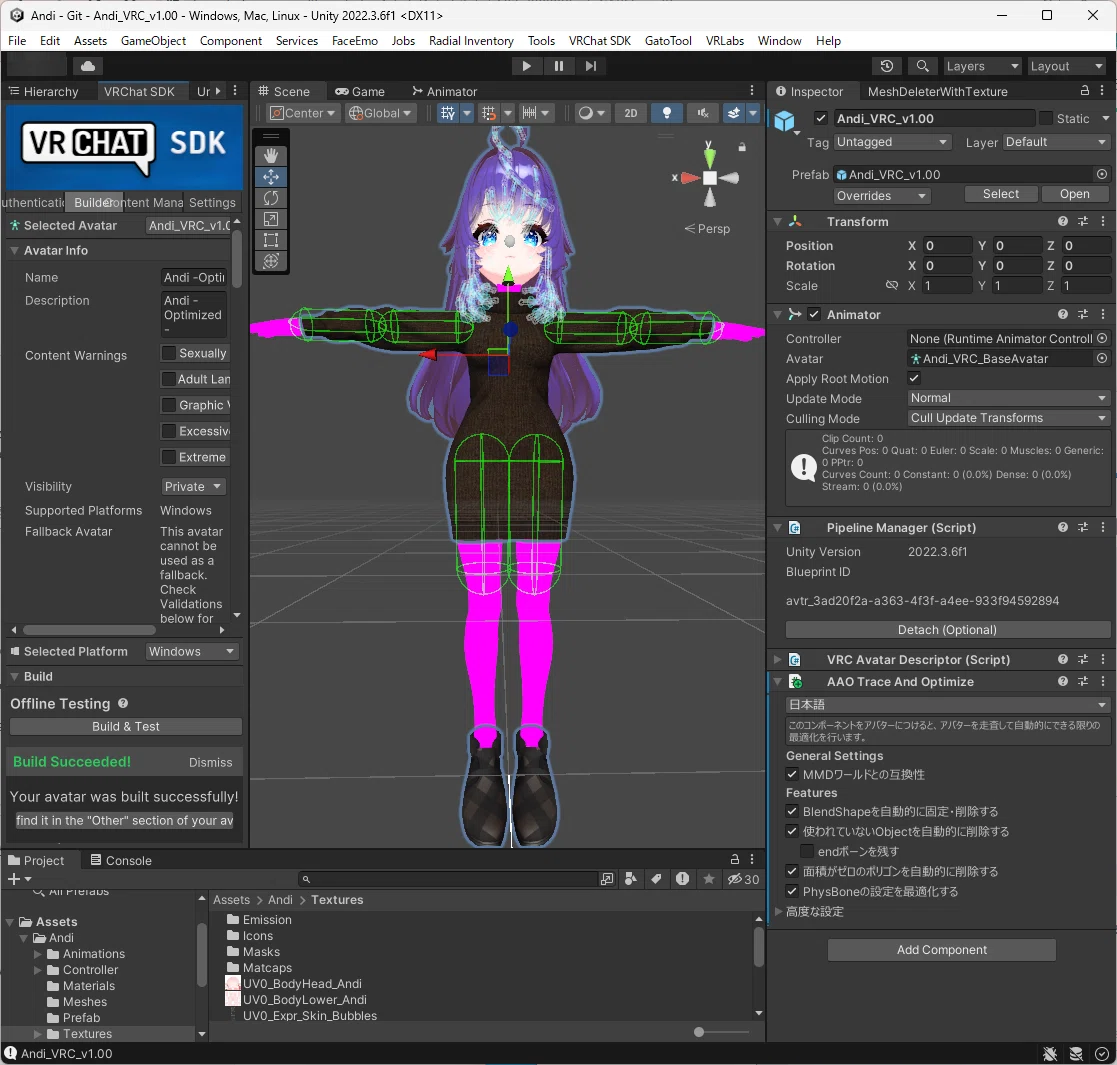Open the cloud services icon
This screenshot has width=1117, height=1065.
(88, 66)
